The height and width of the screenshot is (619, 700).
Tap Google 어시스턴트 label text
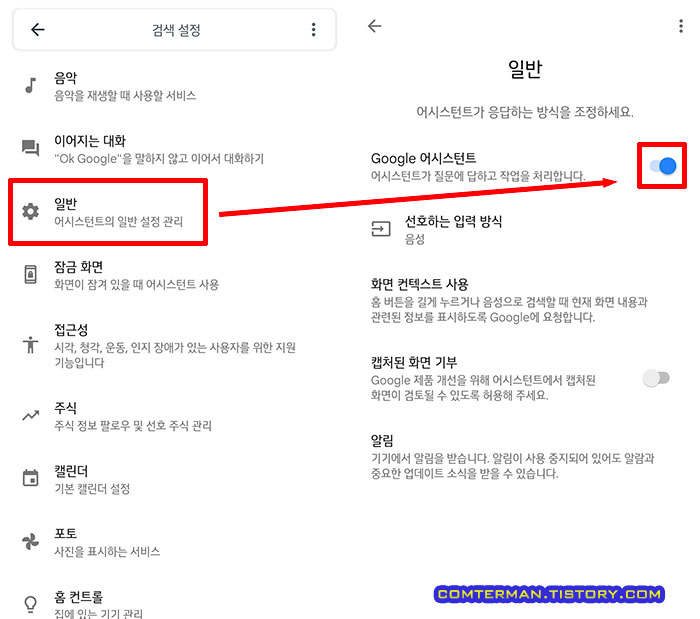[423, 158]
